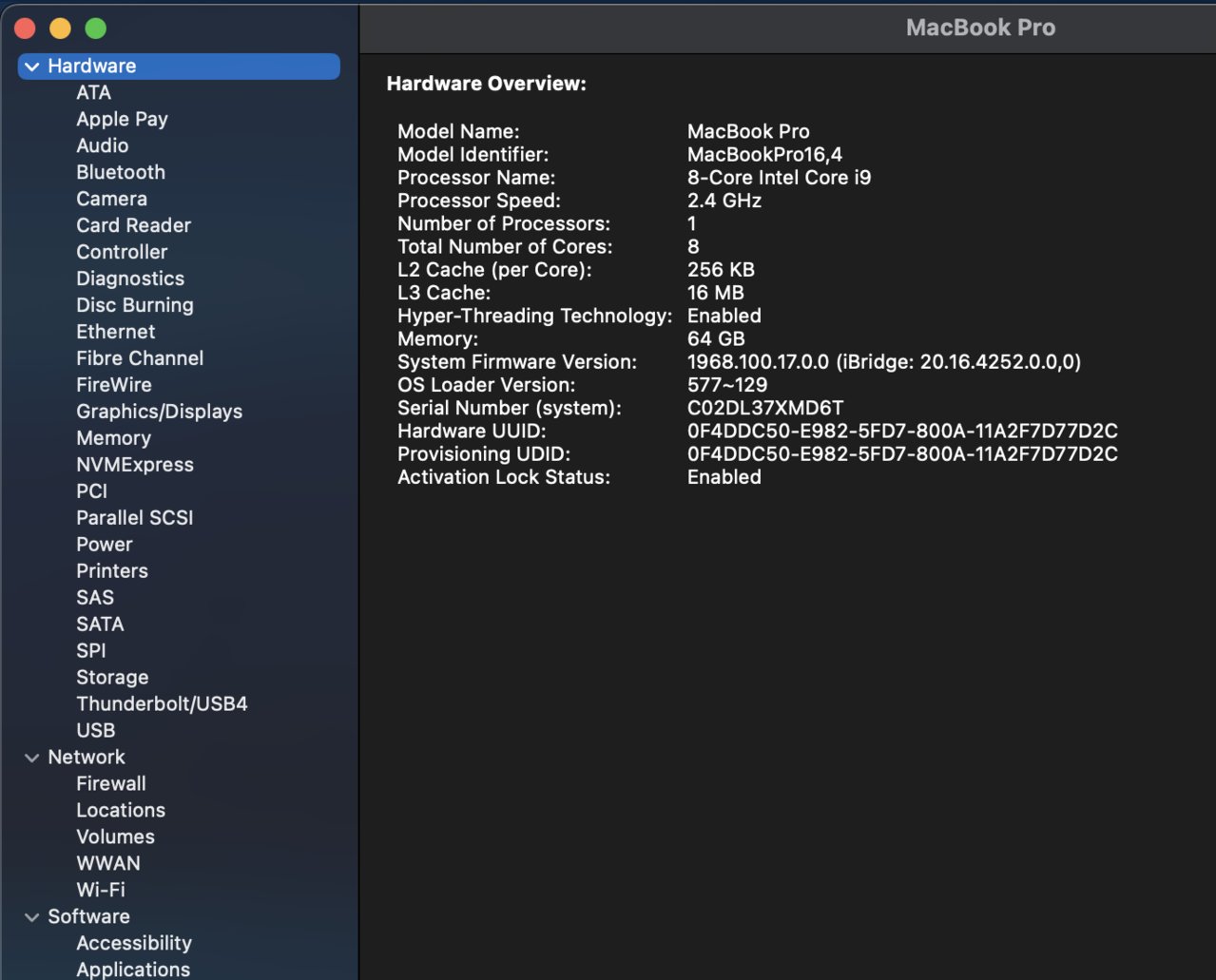Viewport: 1216px width, 980px height.
Task: Click the serial number C02DL37XMD6T
Action: tap(765, 409)
